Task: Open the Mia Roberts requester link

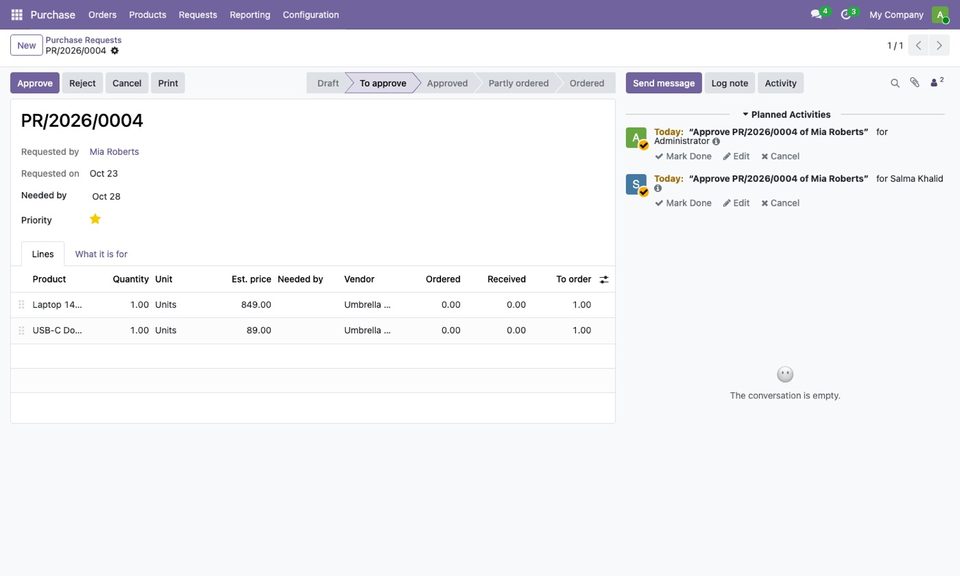Action: coord(114,152)
